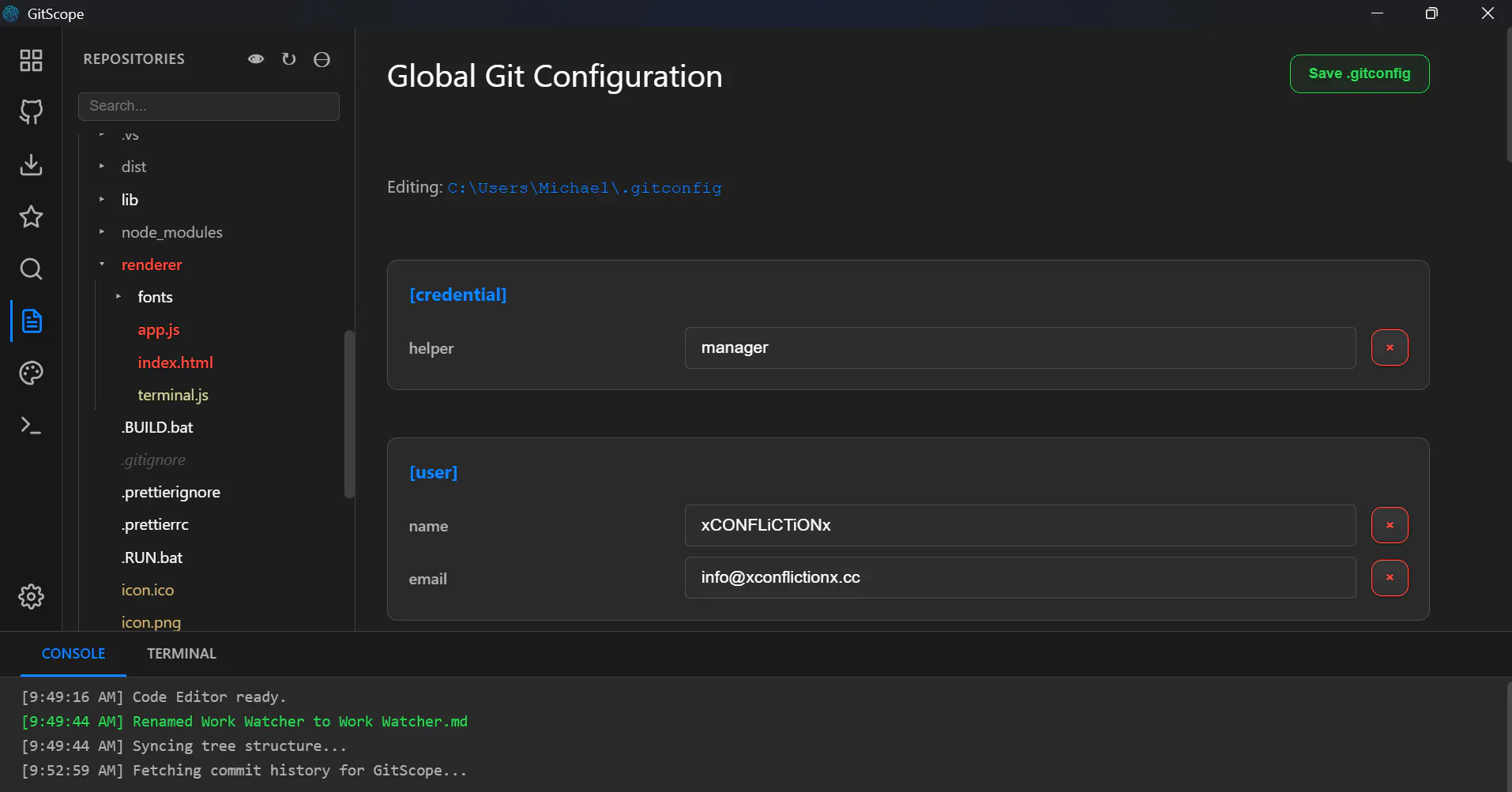Select index.html in the file tree

point(175,362)
